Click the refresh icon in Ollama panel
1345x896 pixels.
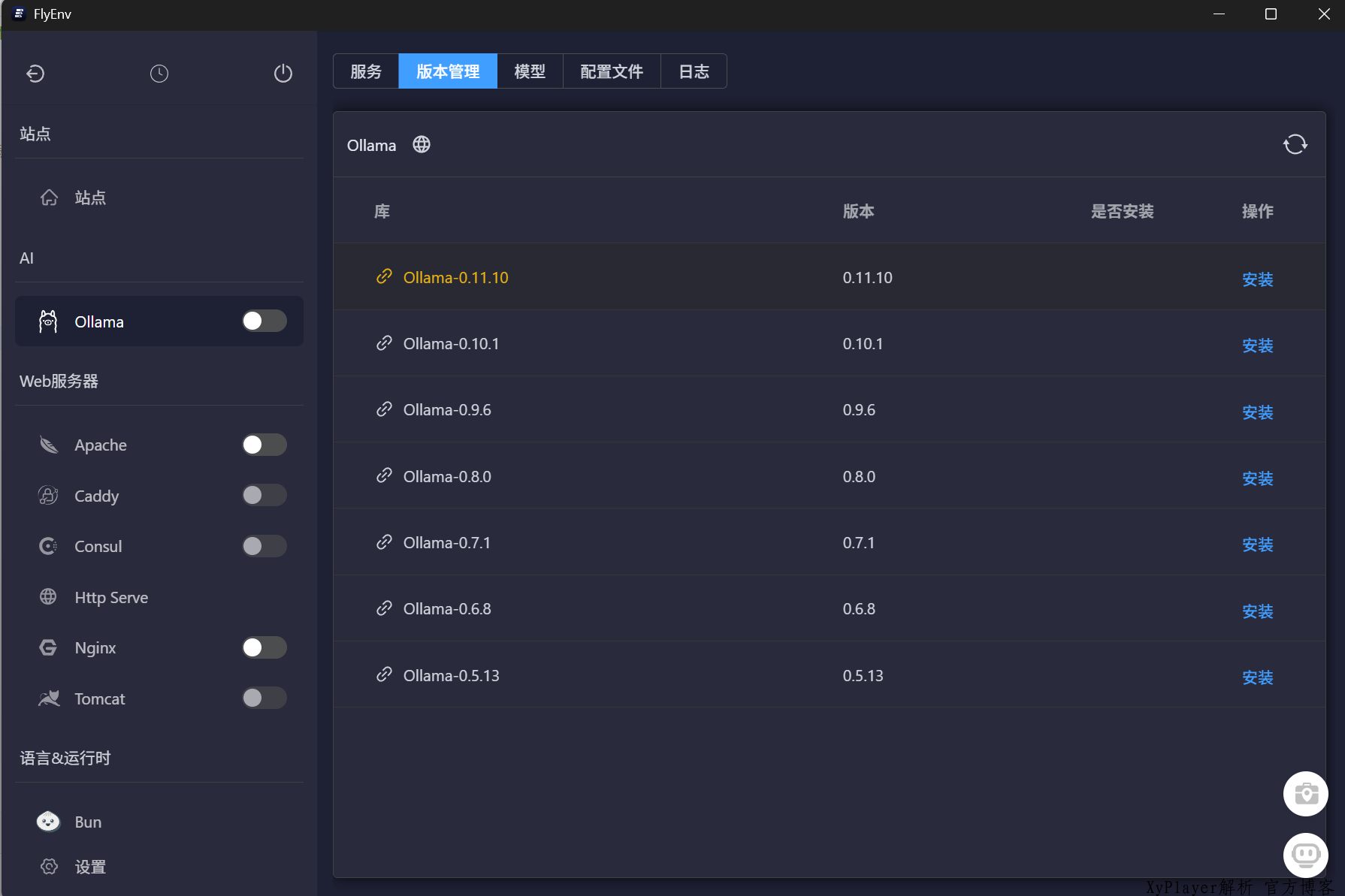[x=1295, y=144]
